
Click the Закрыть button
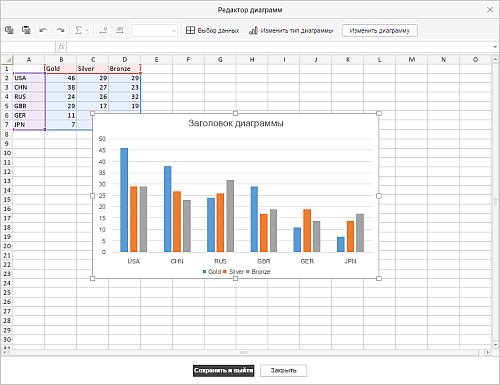[283, 371]
